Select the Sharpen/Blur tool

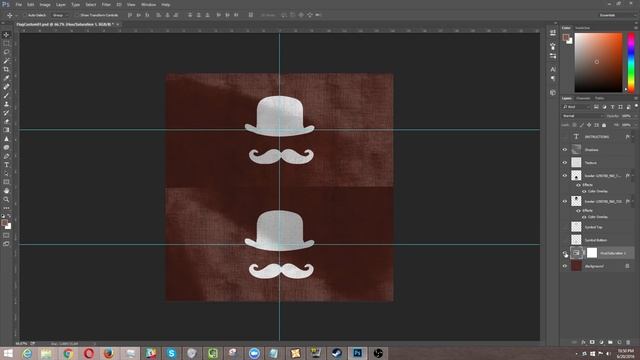click(6, 139)
